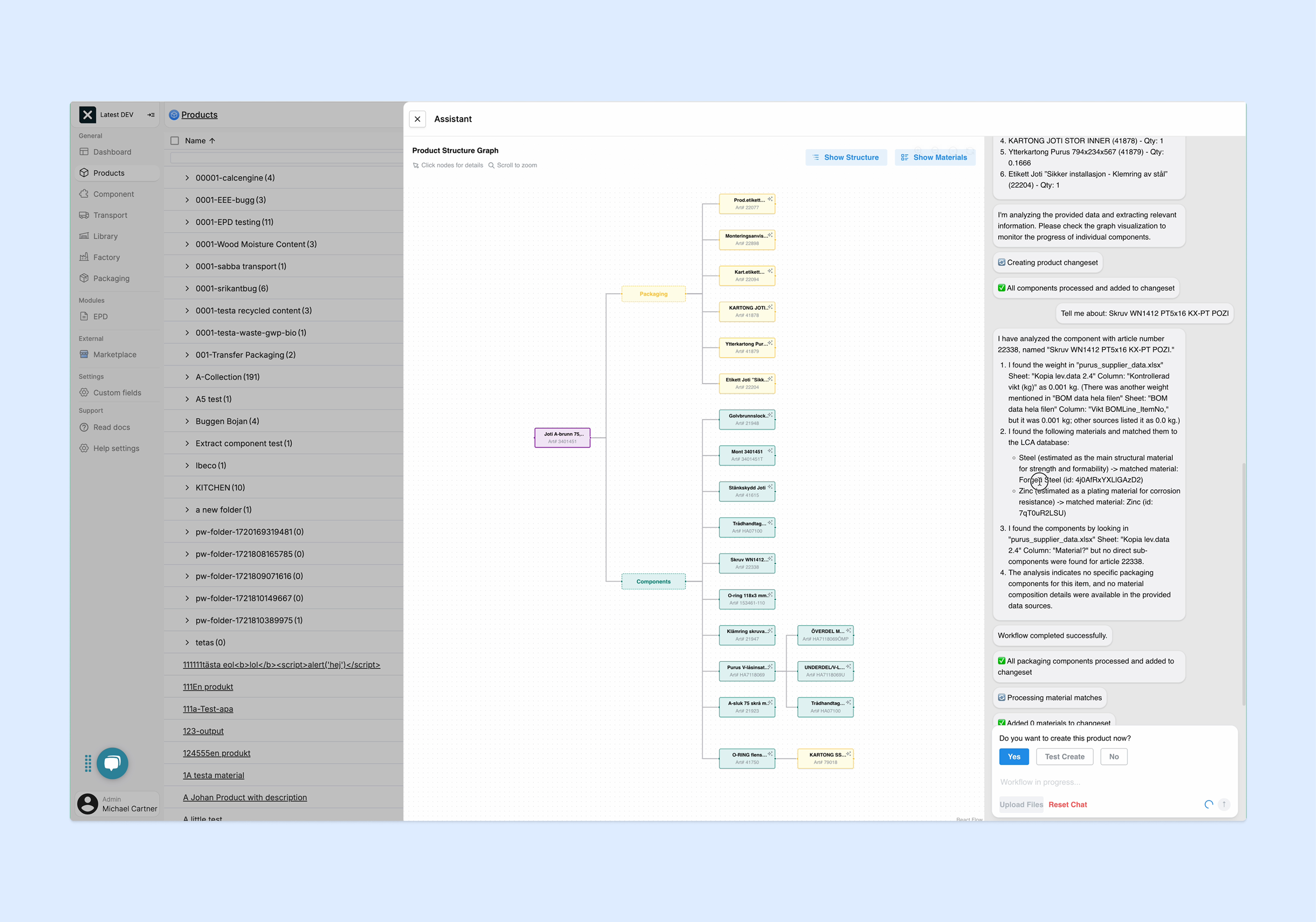Viewport: 1316px width, 922px height.
Task: Click sparkle icon on KARTONG SS node
Action: pyautogui.click(x=848, y=754)
